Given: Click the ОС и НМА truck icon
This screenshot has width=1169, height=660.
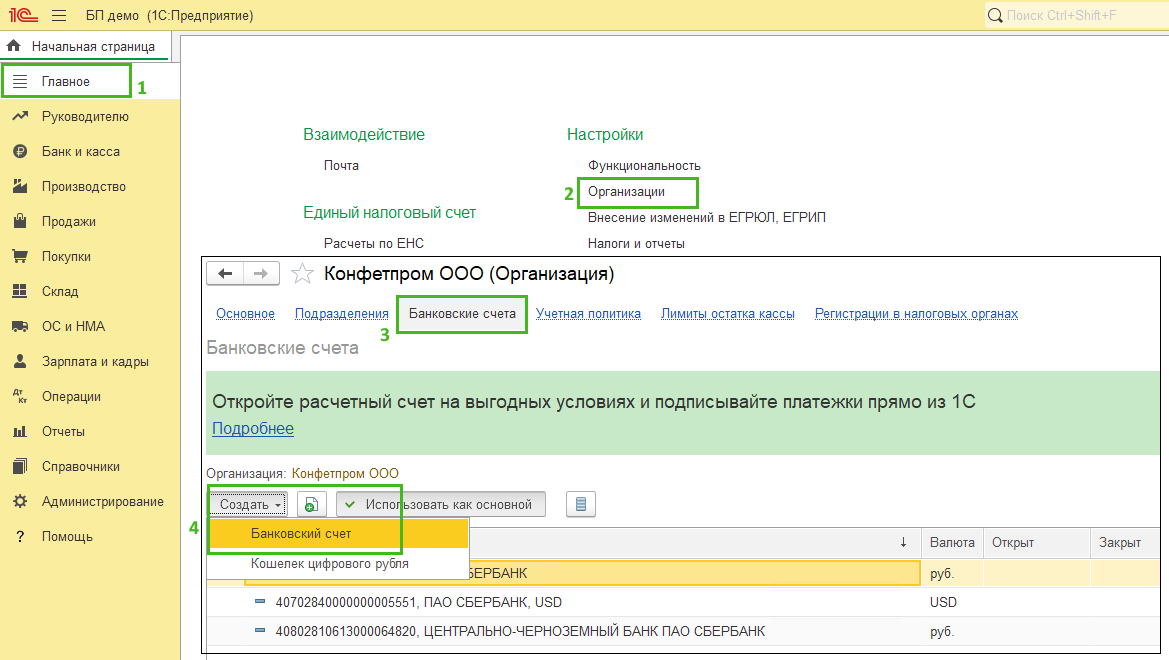Looking at the screenshot, I should point(20,326).
